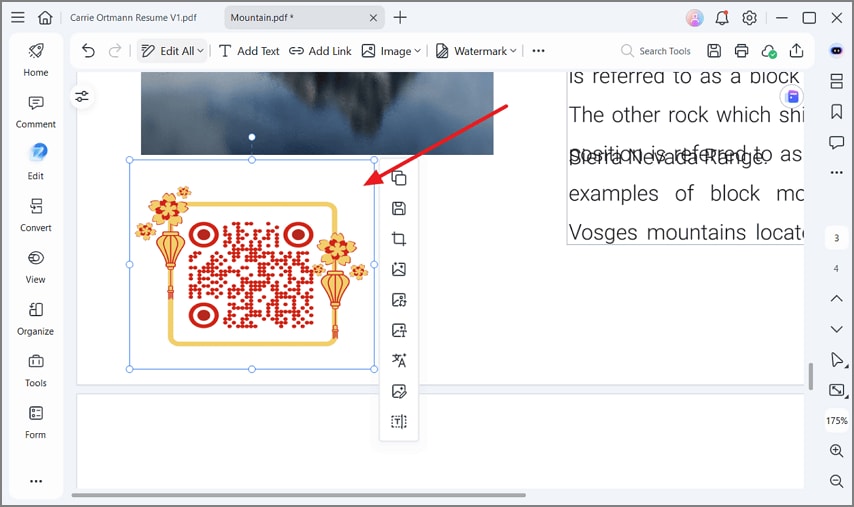Screen dimensions: 854x507
Task: Click the blue document floating badge icon
Action: coord(792,97)
